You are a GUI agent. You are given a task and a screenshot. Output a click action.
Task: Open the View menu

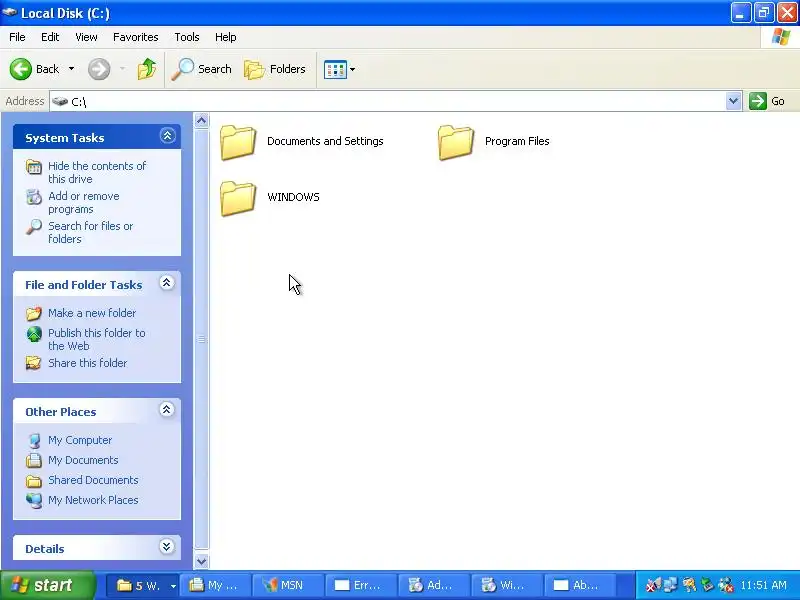tap(86, 37)
